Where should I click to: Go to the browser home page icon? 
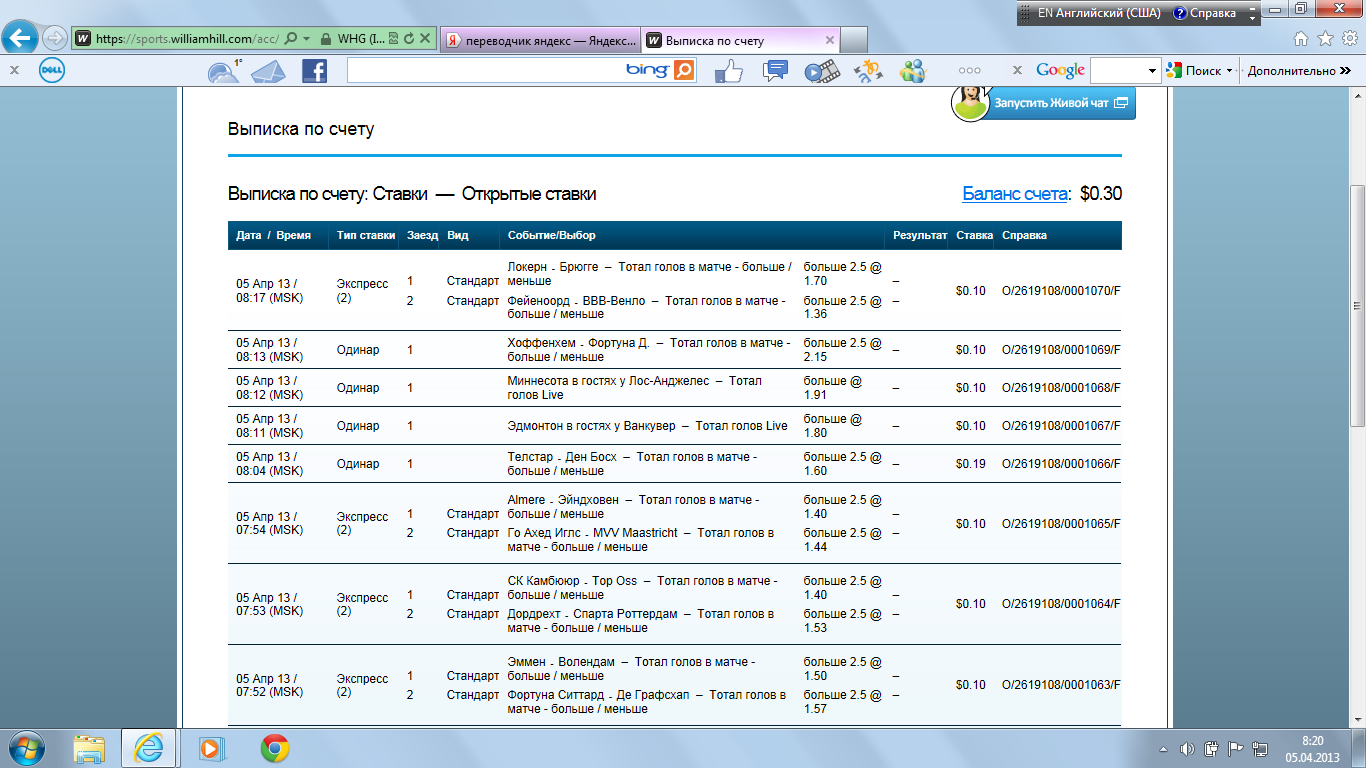(1301, 39)
